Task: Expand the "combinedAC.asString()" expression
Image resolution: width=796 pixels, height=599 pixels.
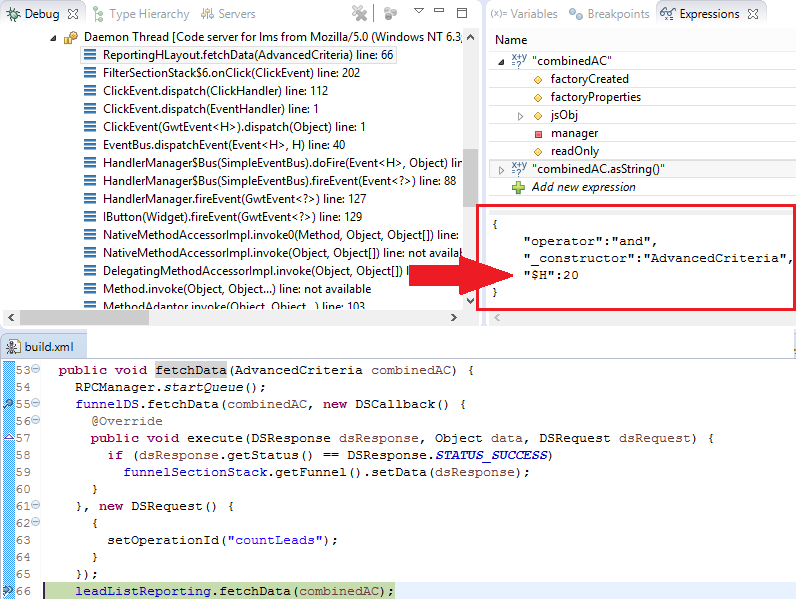Action: pos(502,170)
